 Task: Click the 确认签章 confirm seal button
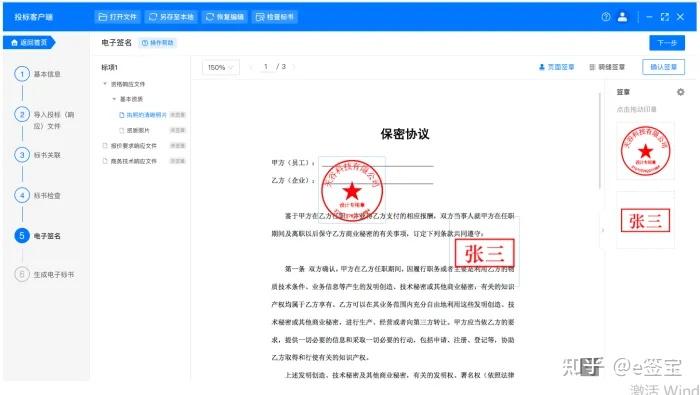[x=663, y=67]
